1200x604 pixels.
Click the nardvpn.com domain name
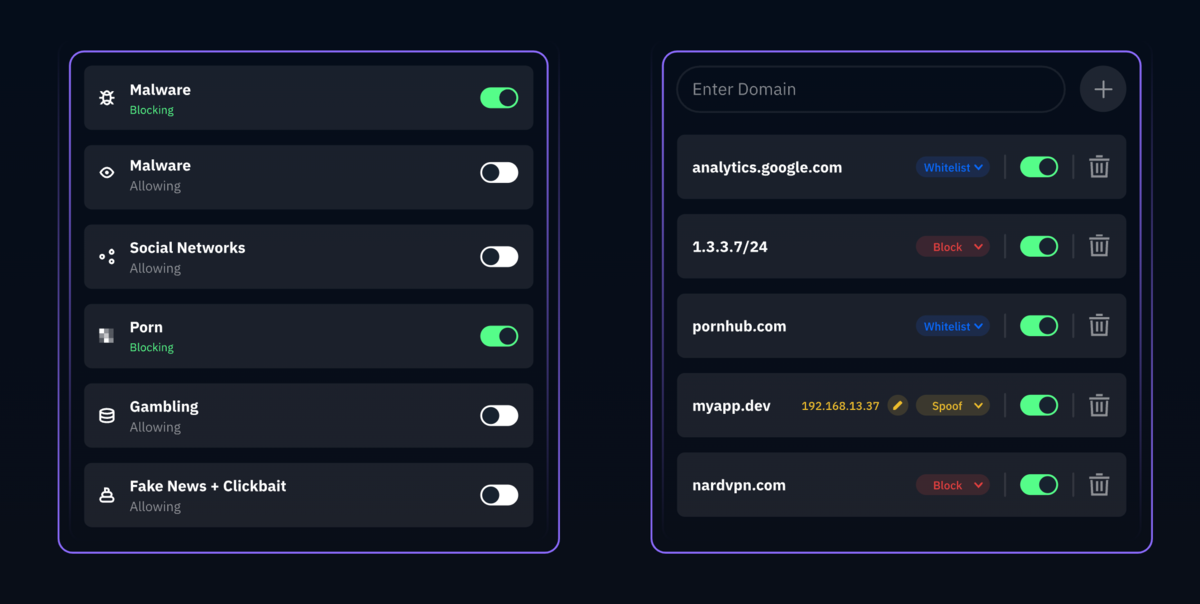click(739, 485)
